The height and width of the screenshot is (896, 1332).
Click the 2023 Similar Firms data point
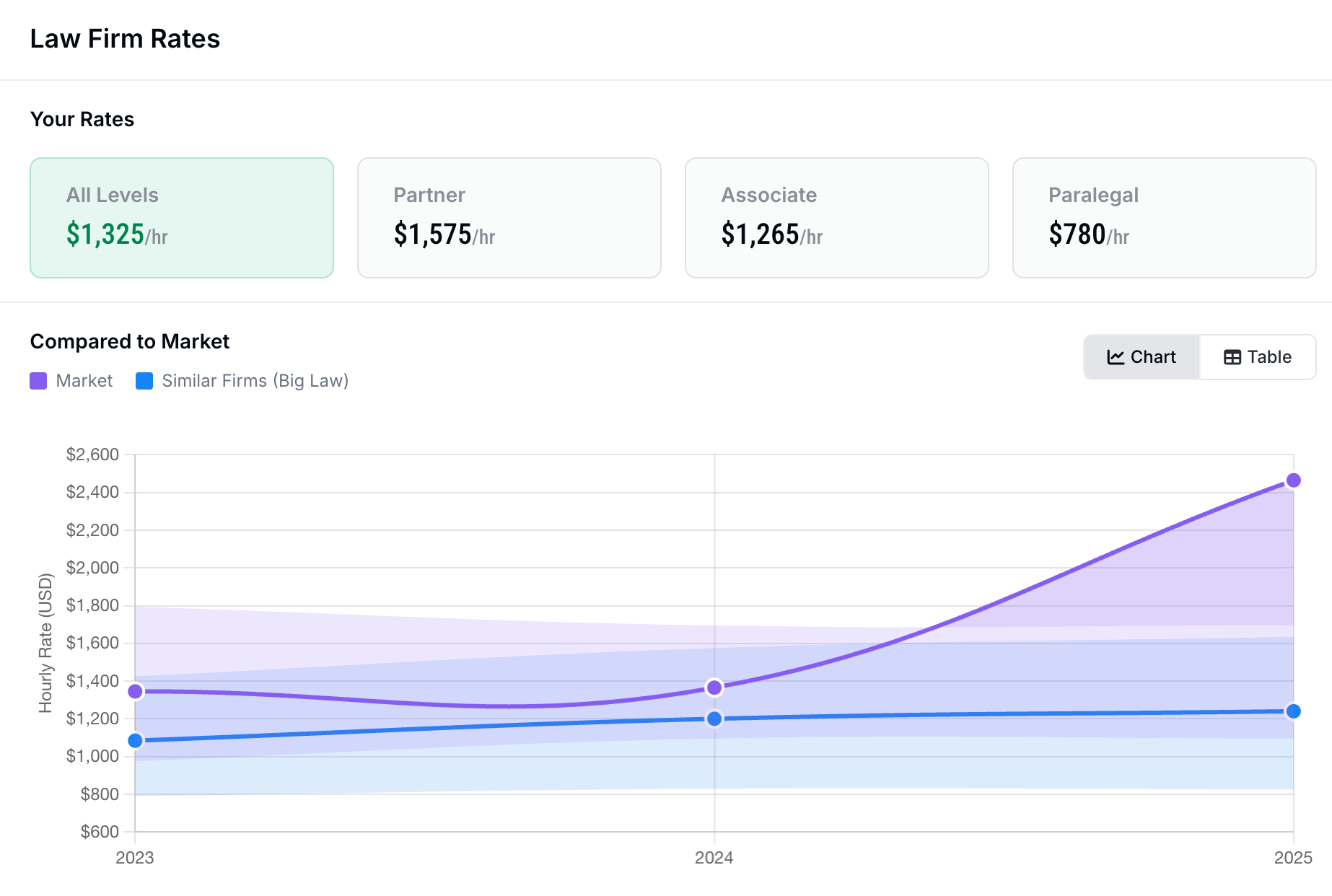tap(135, 741)
